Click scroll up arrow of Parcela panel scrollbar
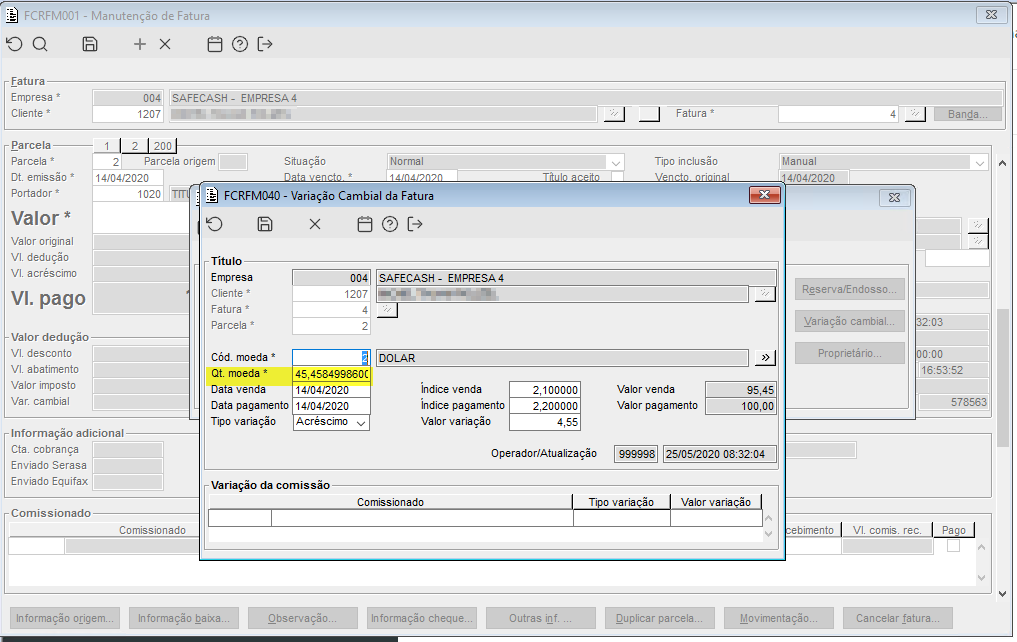This screenshot has width=1017, height=642. pos(1003,163)
